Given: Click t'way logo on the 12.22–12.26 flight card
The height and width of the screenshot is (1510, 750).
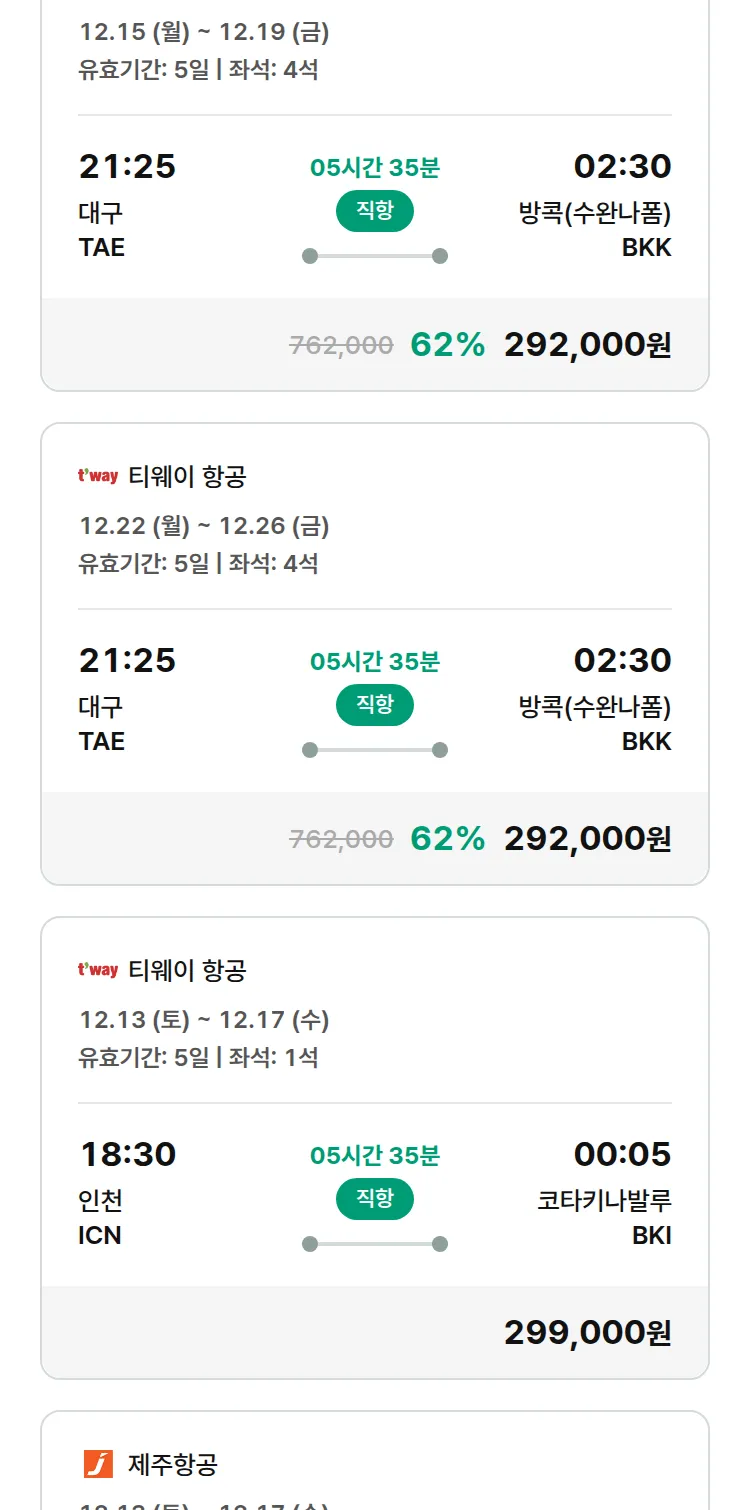Looking at the screenshot, I should coord(98,476).
